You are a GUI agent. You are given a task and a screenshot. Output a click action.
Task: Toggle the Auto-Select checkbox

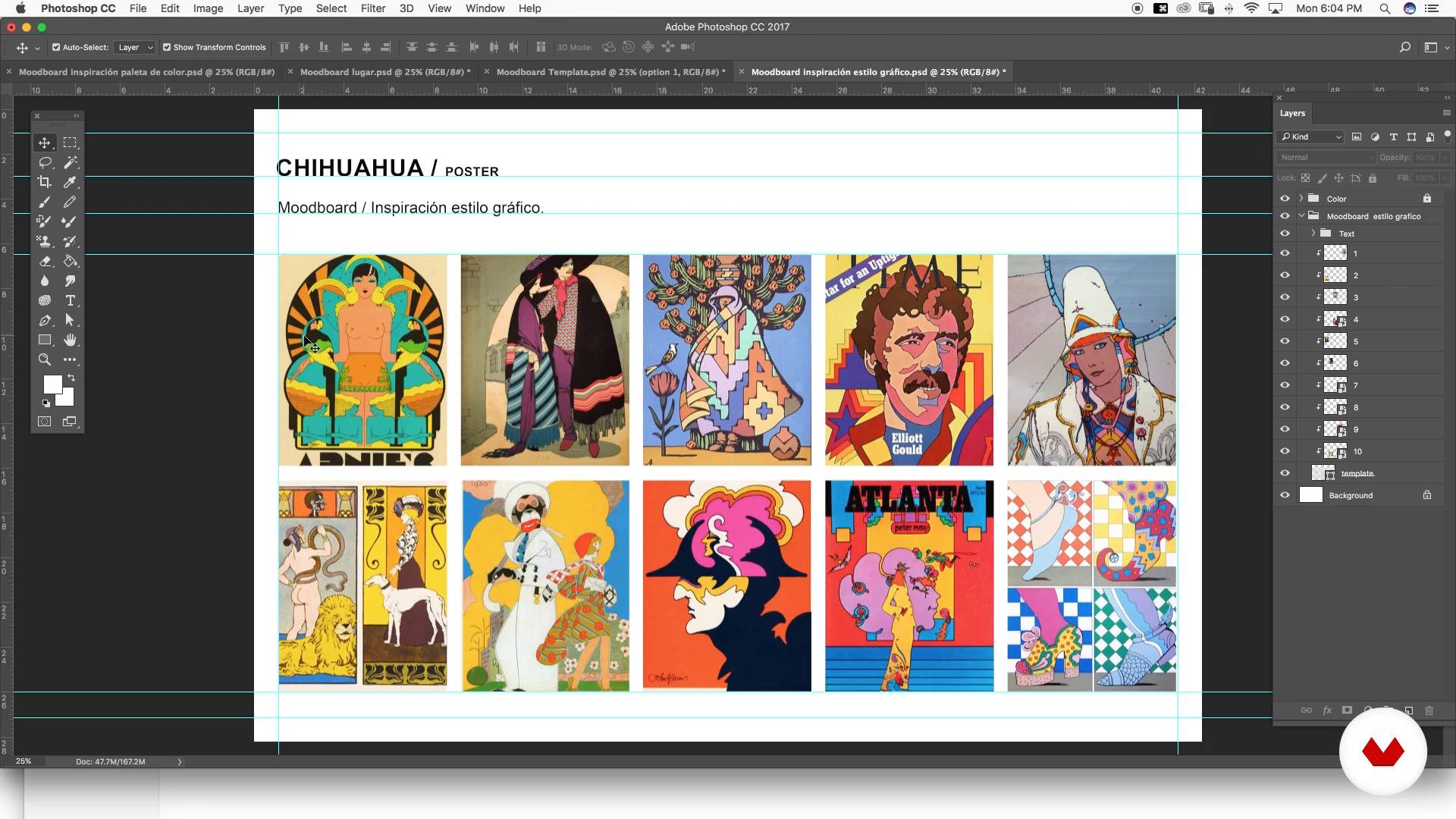pos(56,47)
